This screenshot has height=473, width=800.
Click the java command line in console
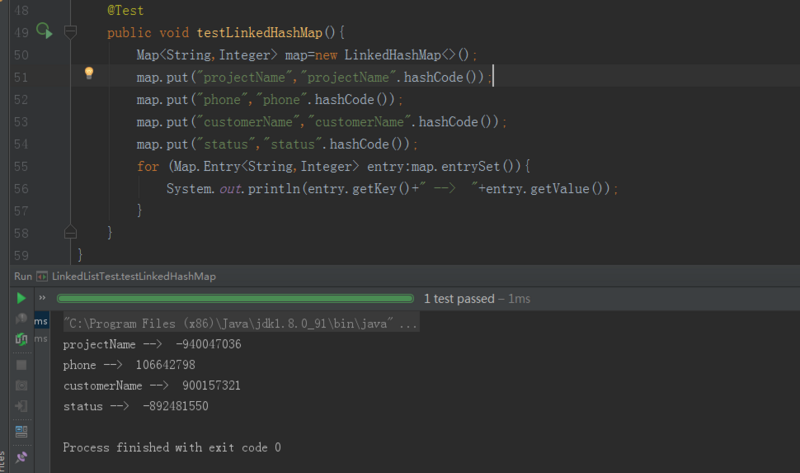coord(240,324)
